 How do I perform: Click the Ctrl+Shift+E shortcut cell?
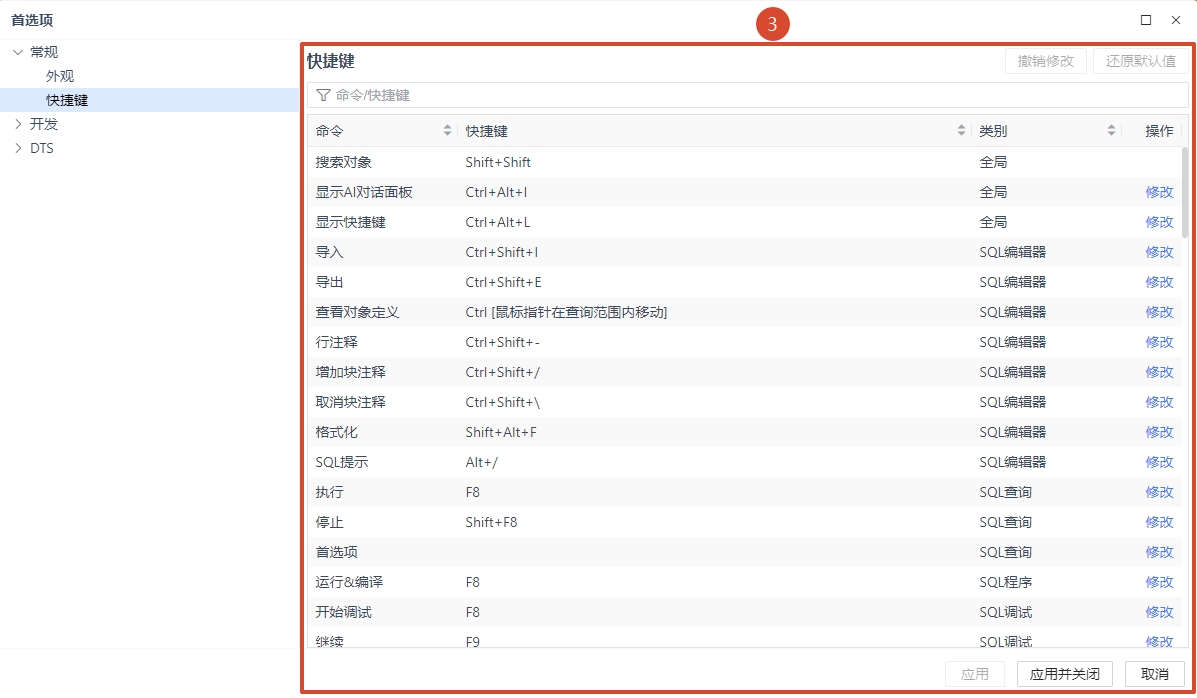503,282
